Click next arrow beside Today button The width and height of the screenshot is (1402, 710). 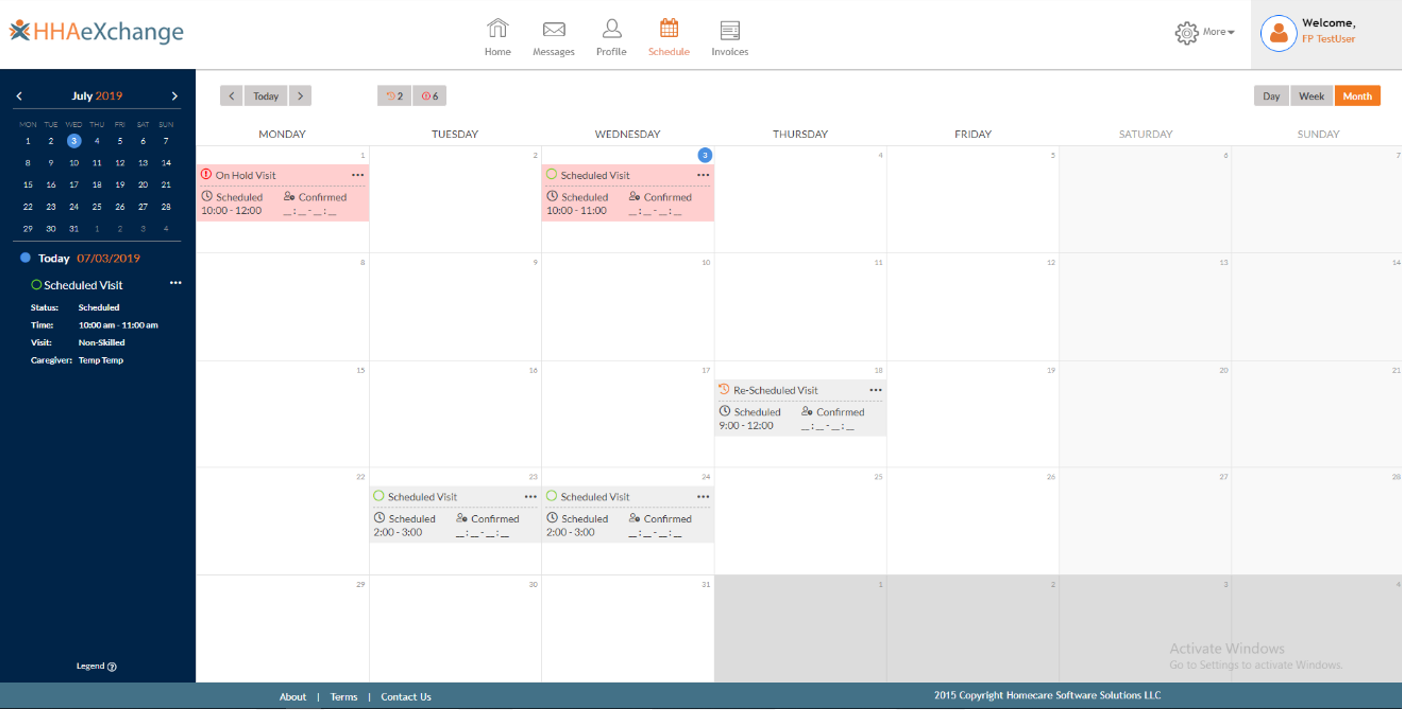tap(301, 96)
